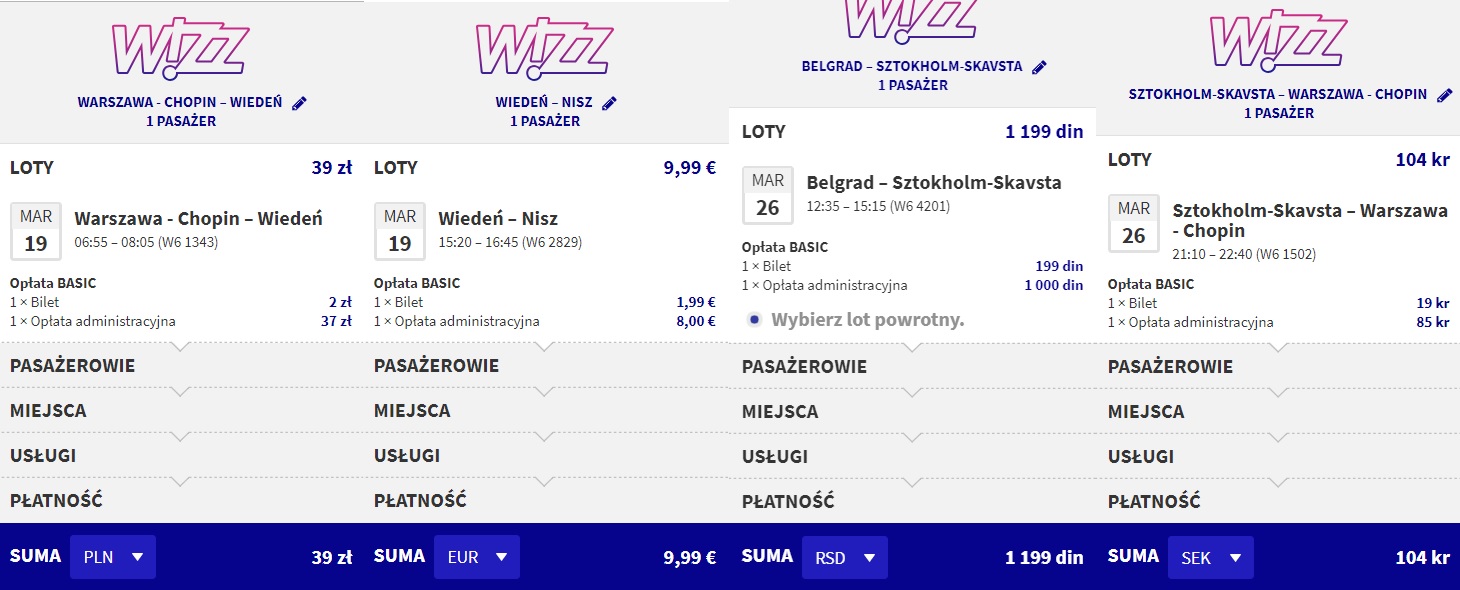Click the Wizz logo above Warszawa – Wiedeń

click(x=181, y=48)
